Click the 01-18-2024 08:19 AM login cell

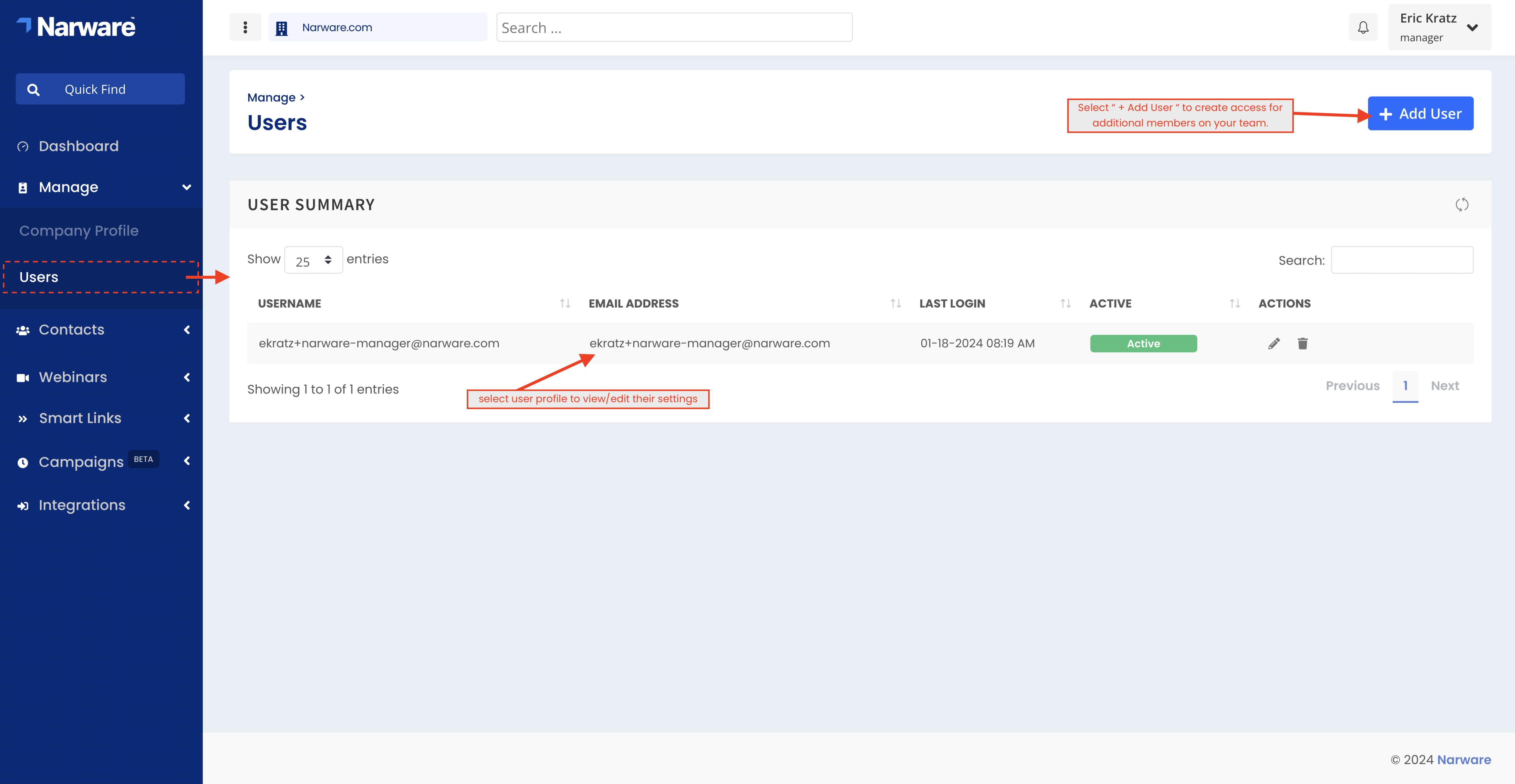pos(977,343)
